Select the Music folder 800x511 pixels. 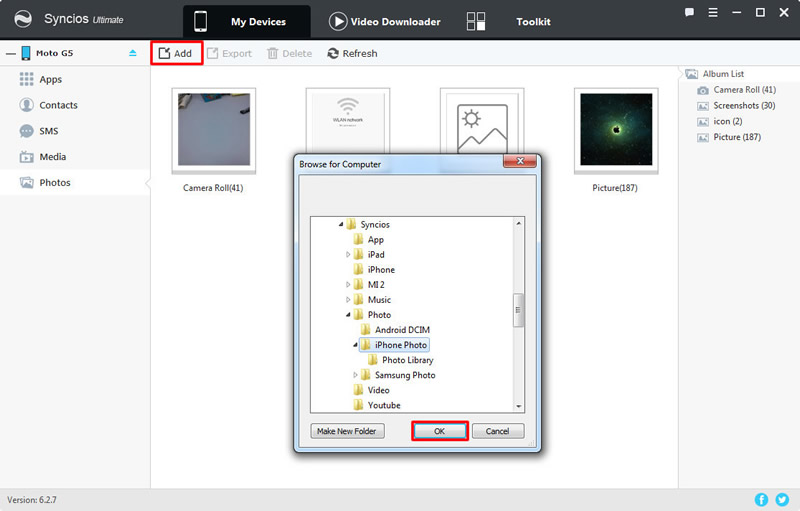379,299
